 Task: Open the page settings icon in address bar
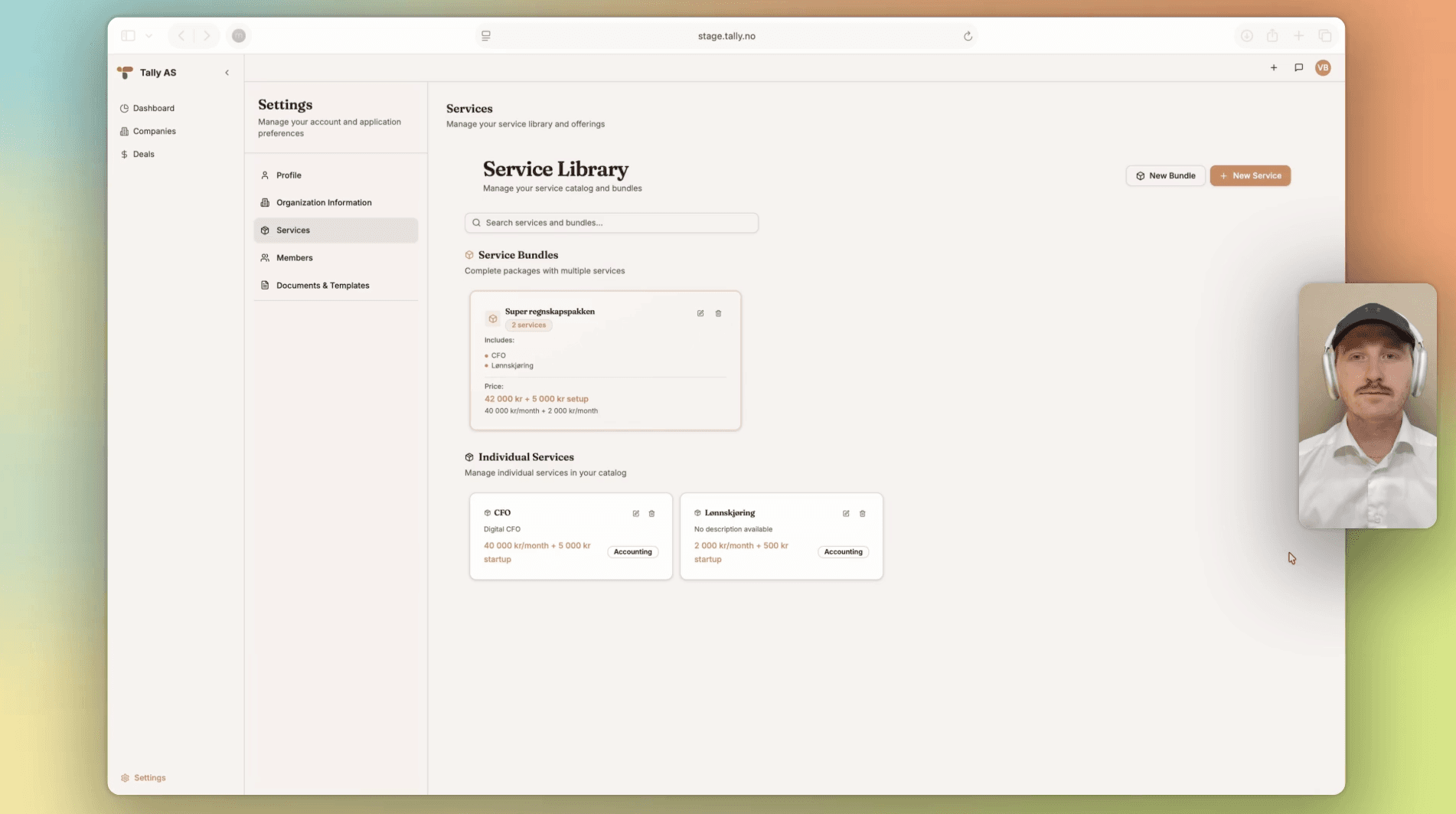(x=486, y=36)
